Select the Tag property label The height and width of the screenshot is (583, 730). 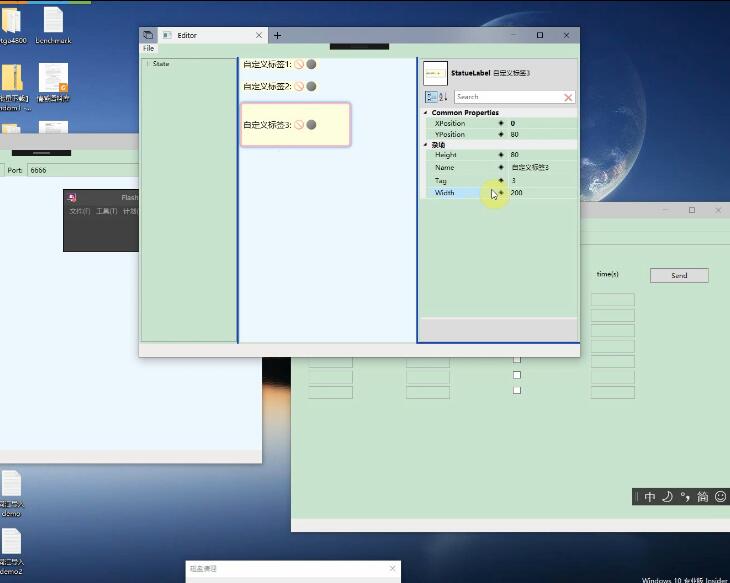440,180
